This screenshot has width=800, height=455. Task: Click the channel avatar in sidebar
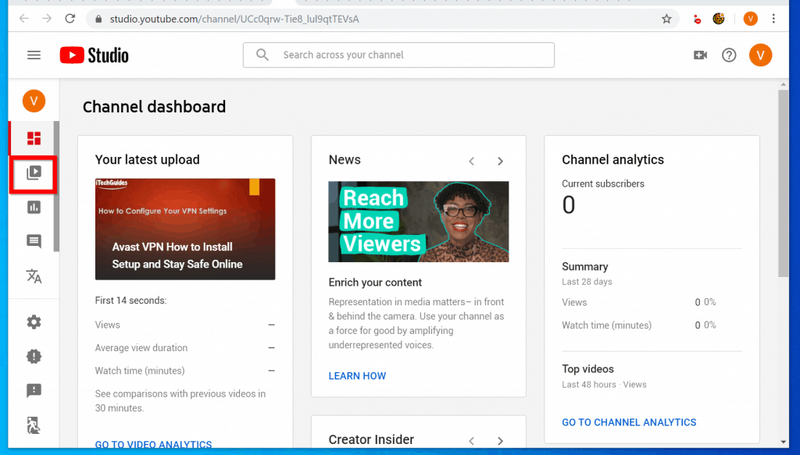34,101
